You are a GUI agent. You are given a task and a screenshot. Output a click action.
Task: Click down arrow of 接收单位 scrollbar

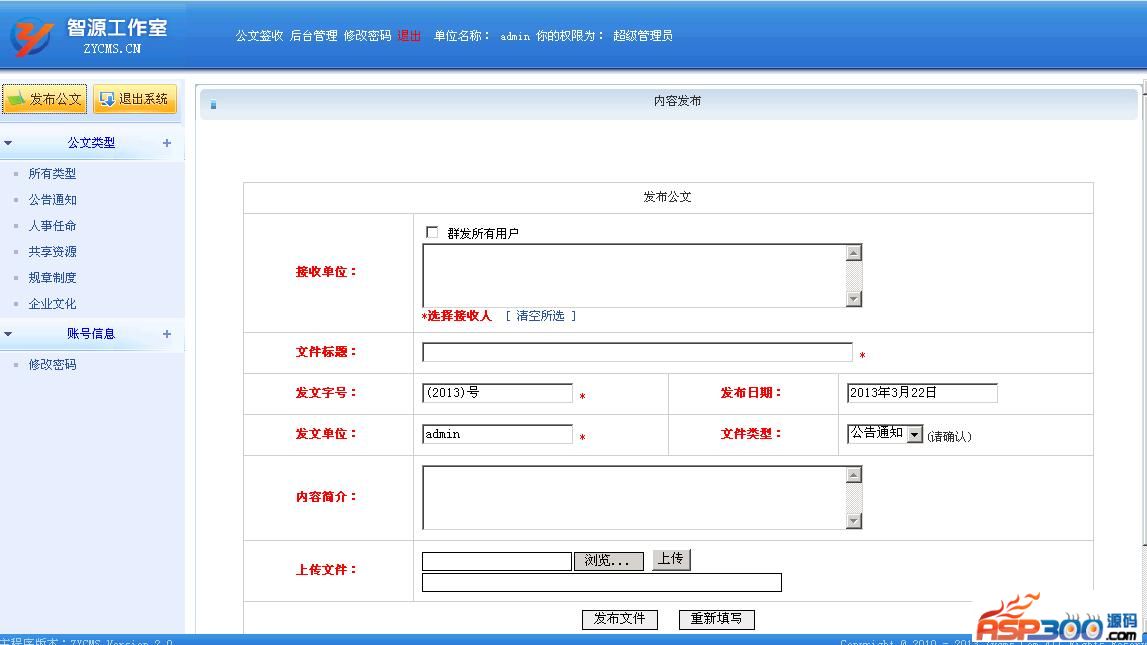[854, 298]
